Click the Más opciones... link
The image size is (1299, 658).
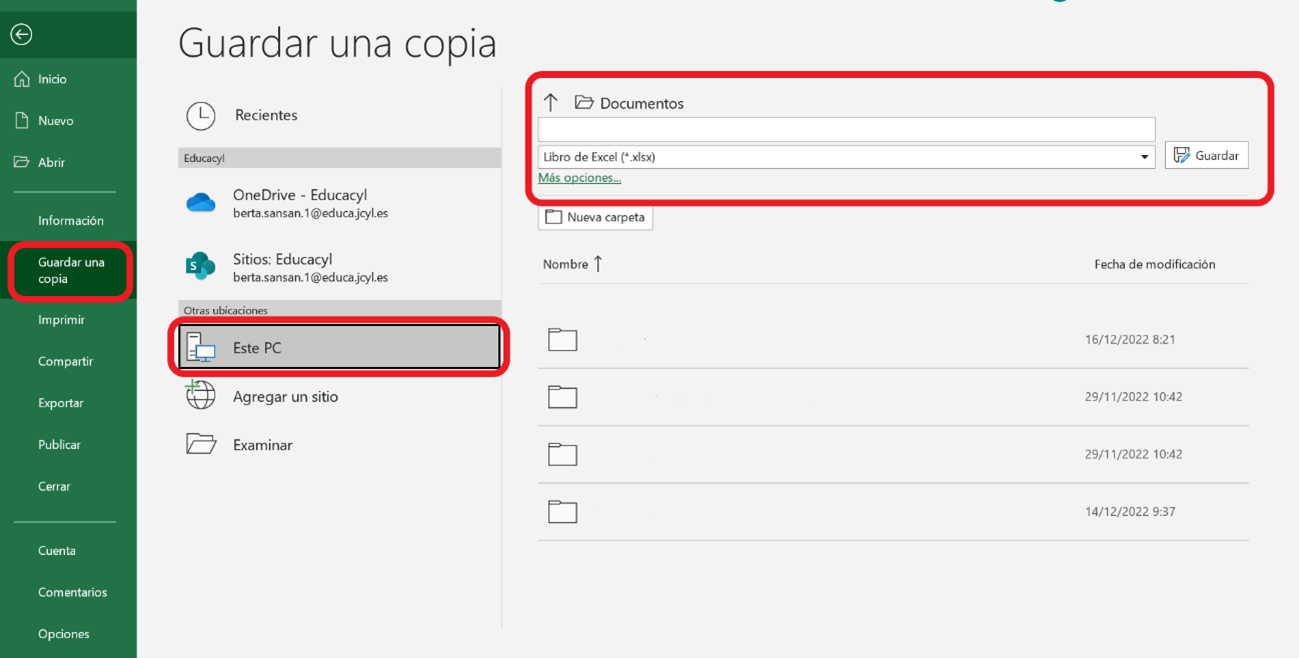579,178
